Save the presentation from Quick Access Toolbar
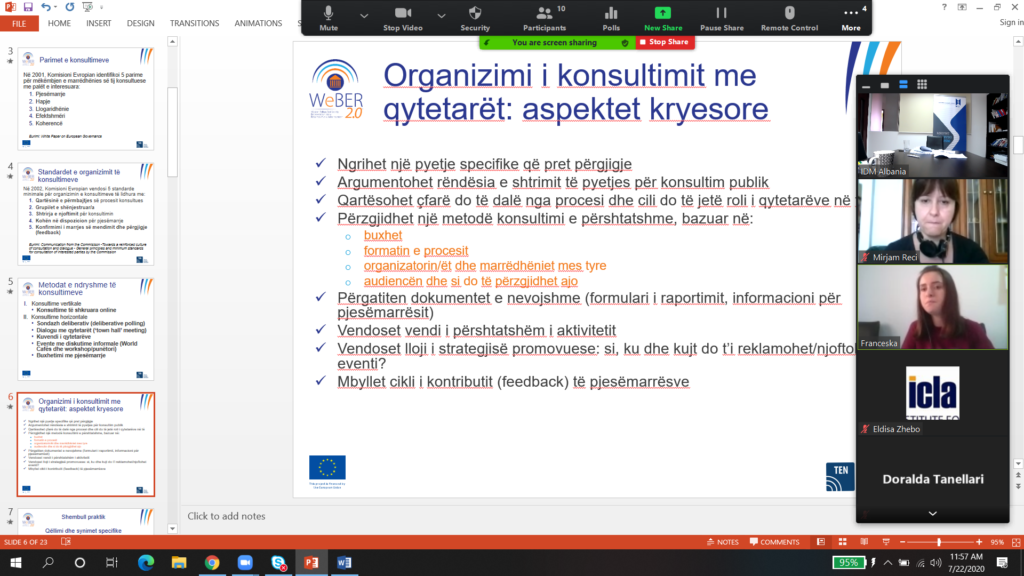The width and height of the screenshot is (1024, 576). (x=28, y=7)
